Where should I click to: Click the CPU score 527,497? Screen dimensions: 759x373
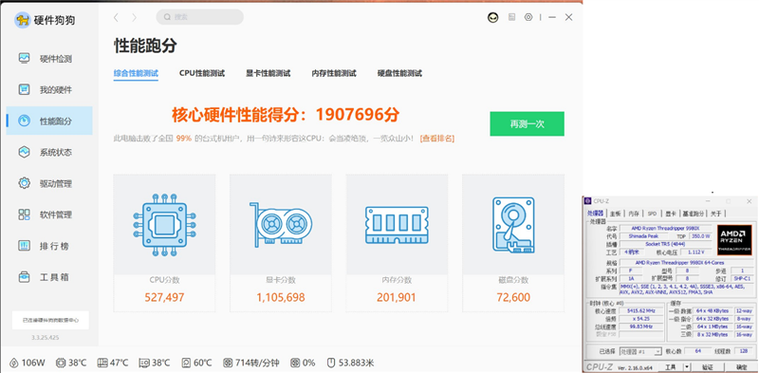[165, 297]
